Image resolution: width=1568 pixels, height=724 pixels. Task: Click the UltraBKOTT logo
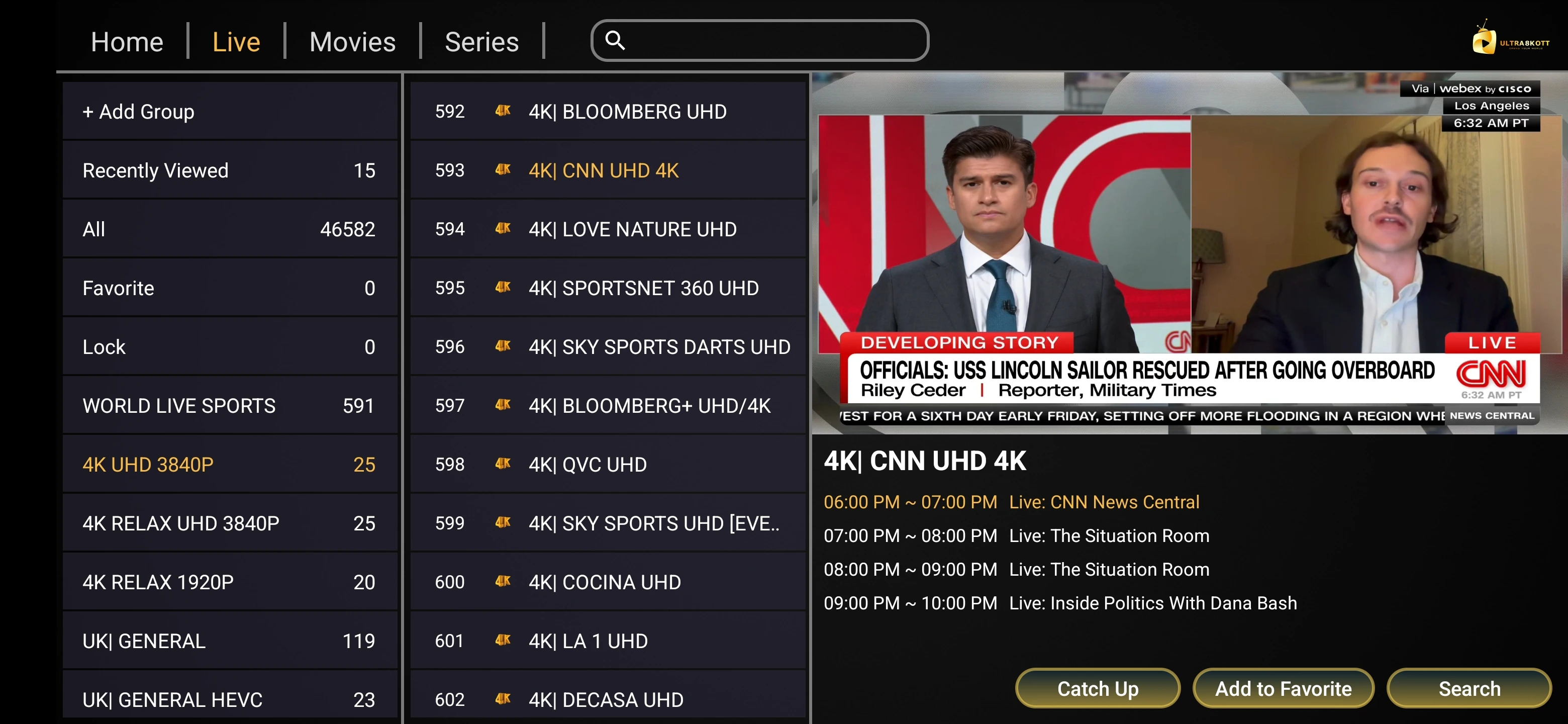(1510, 38)
